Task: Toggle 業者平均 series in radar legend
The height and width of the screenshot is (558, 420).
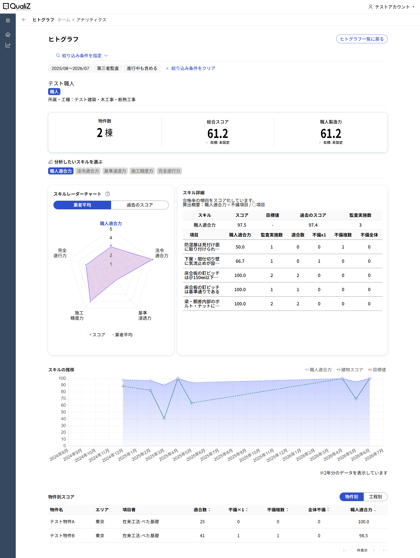Action: (122, 335)
